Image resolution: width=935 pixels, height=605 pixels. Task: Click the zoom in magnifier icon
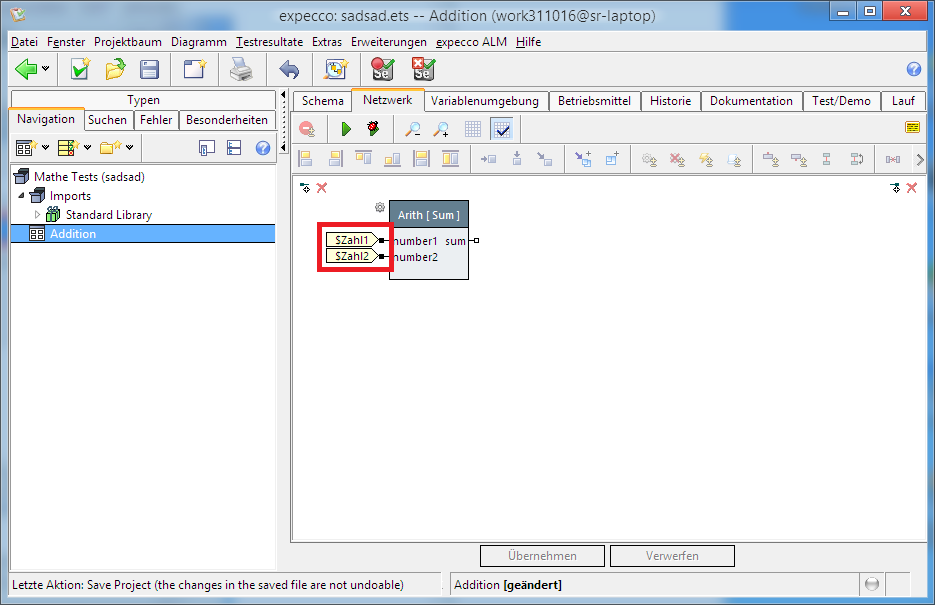pos(441,129)
